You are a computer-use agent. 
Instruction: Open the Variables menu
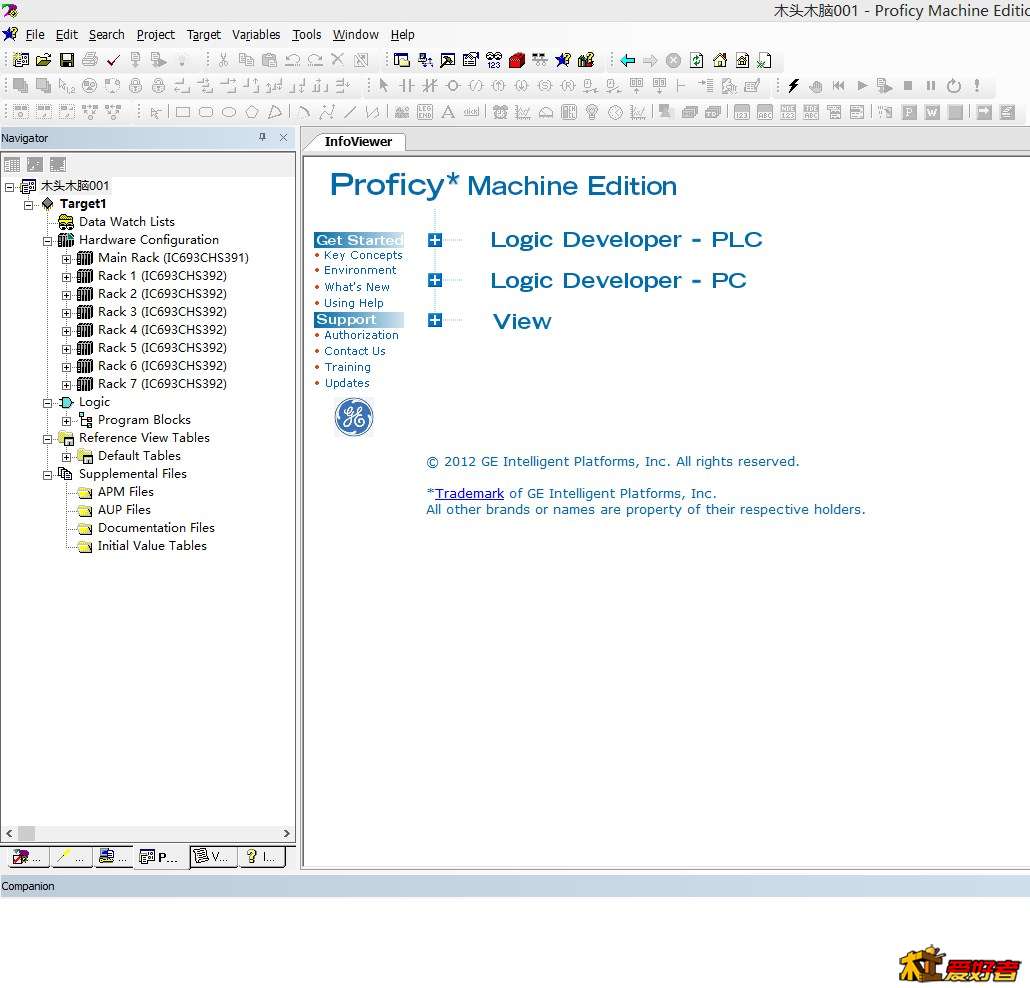click(256, 35)
